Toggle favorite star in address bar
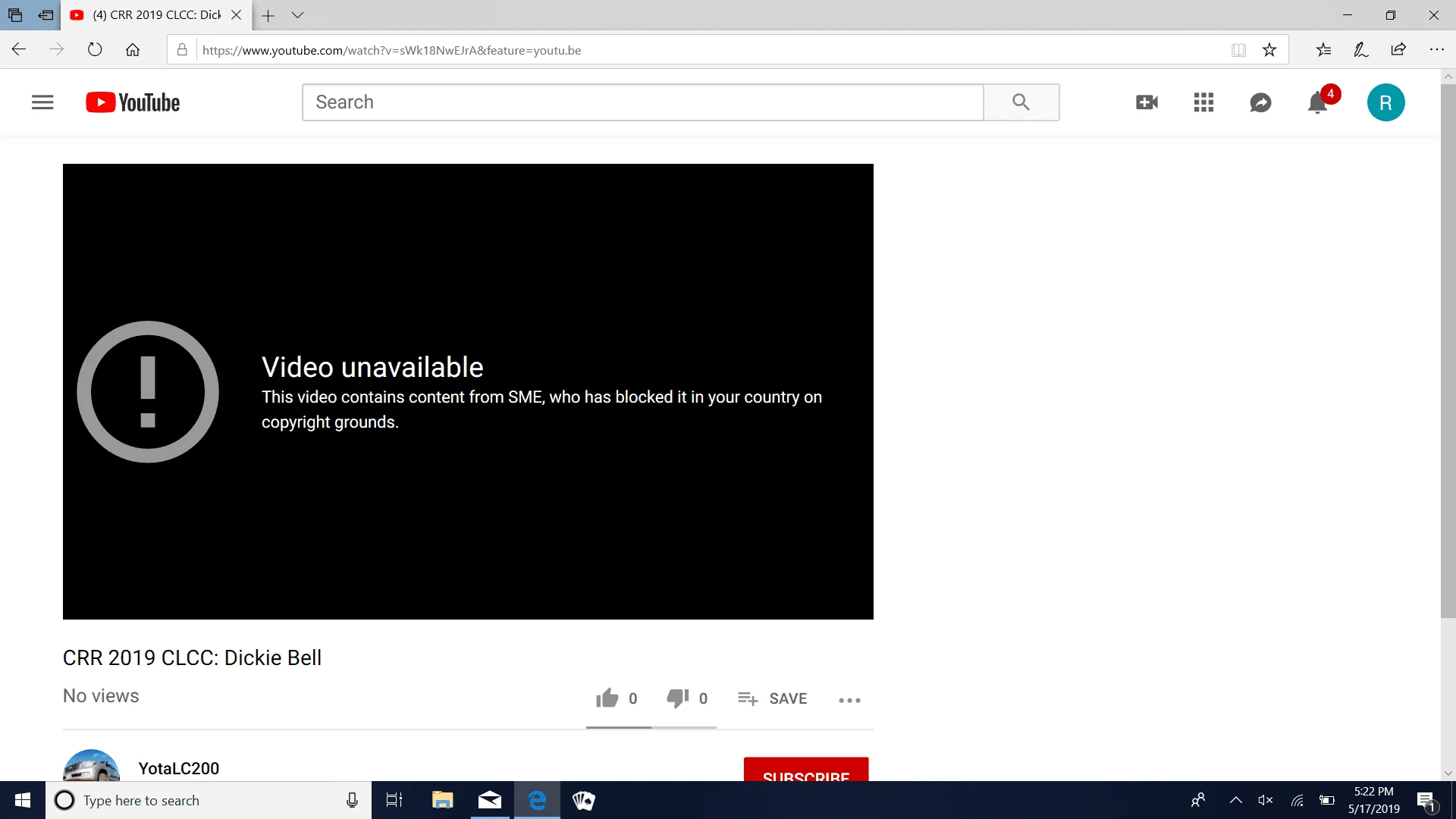The height and width of the screenshot is (819, 1456). pyautogui.click(x=1269, y=50)
